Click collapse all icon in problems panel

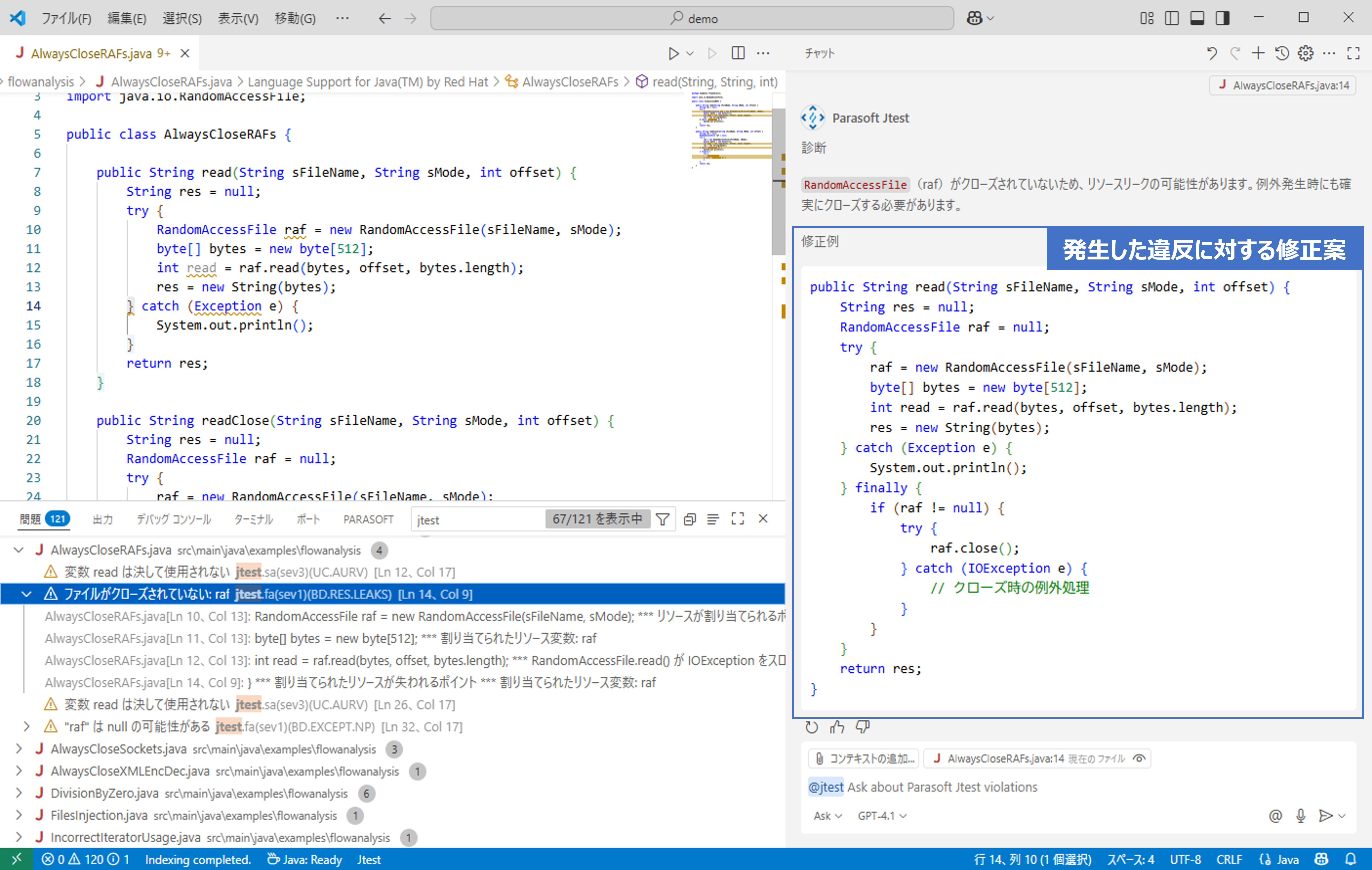(689, 520)
